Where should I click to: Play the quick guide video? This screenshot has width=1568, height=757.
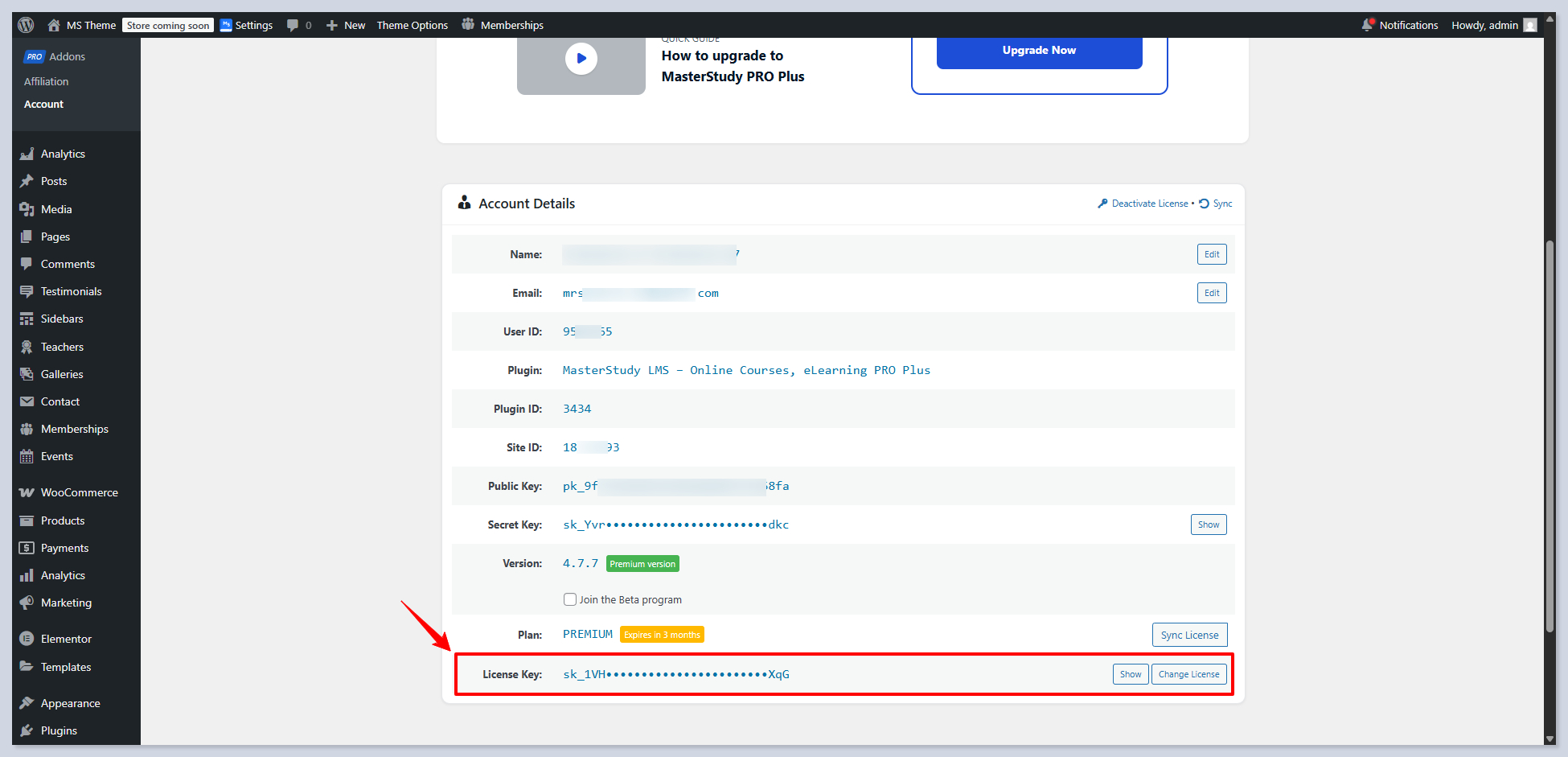click(x=581, y=59)
